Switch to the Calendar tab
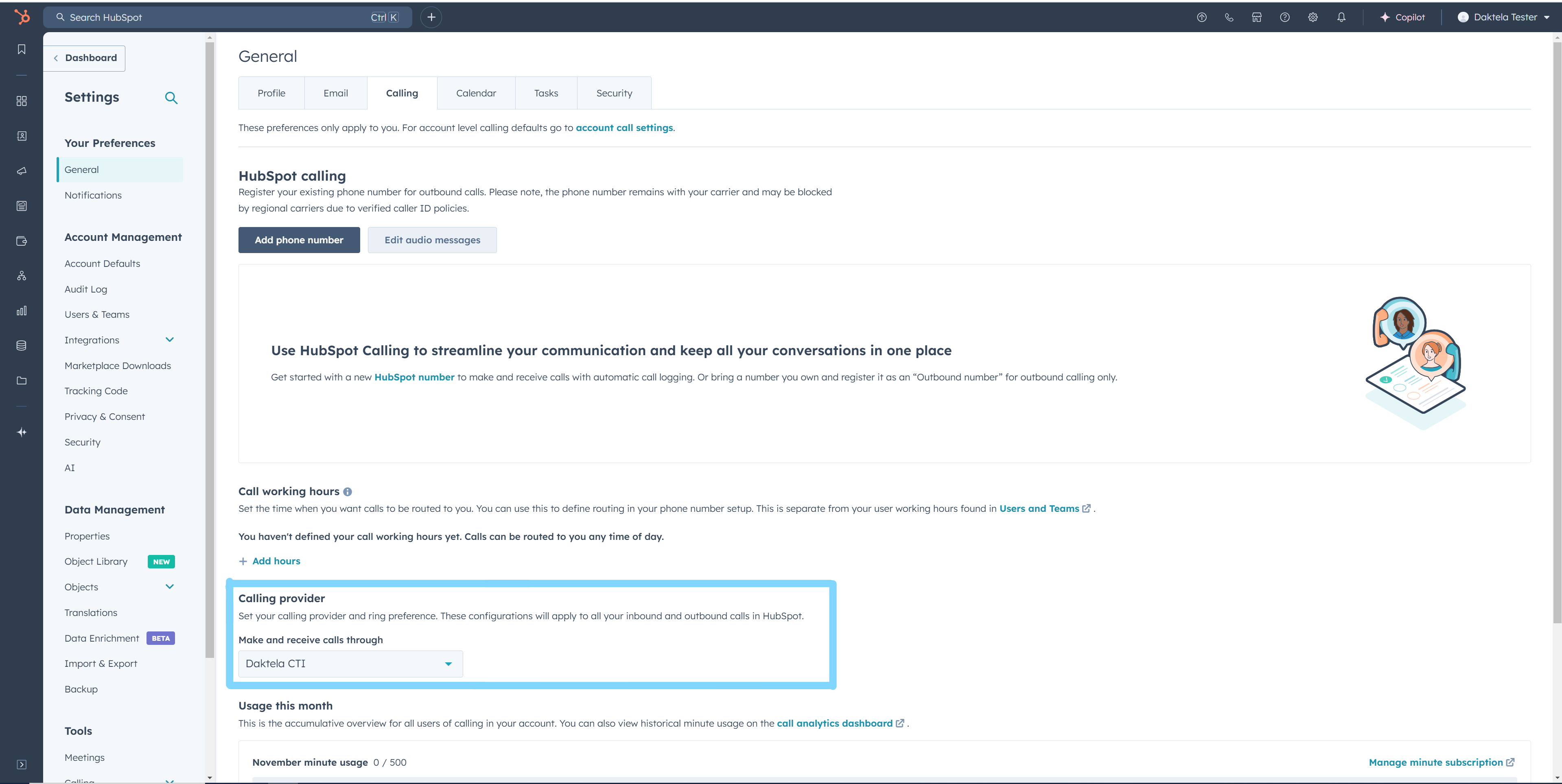The width and height of the screenshot is (1562, 784). pos(475,94)
